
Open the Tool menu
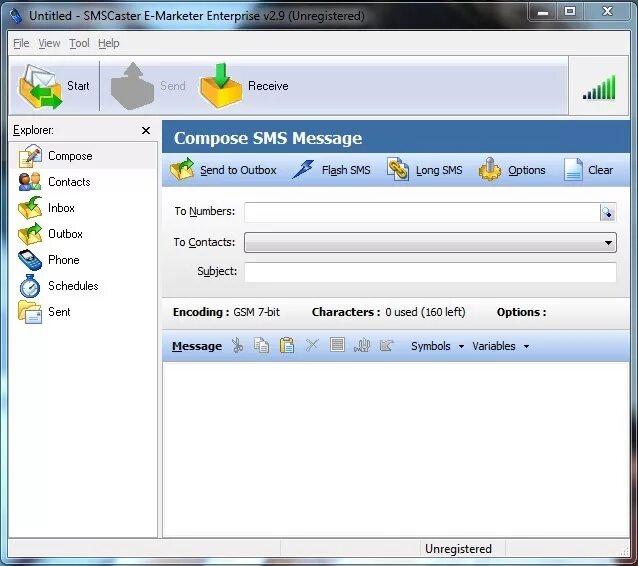click(x=79, y=43)
